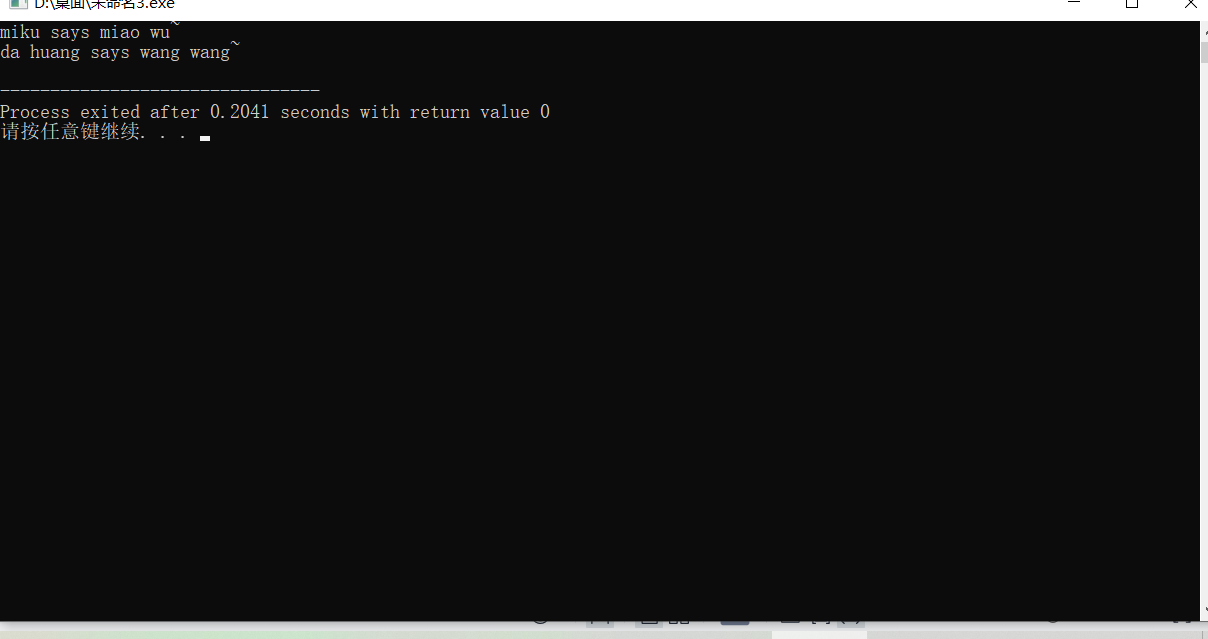This screenshot has height=639, width=1208.
Task: Click the 未命名3.exe title bar text
Action: [105, 4]
